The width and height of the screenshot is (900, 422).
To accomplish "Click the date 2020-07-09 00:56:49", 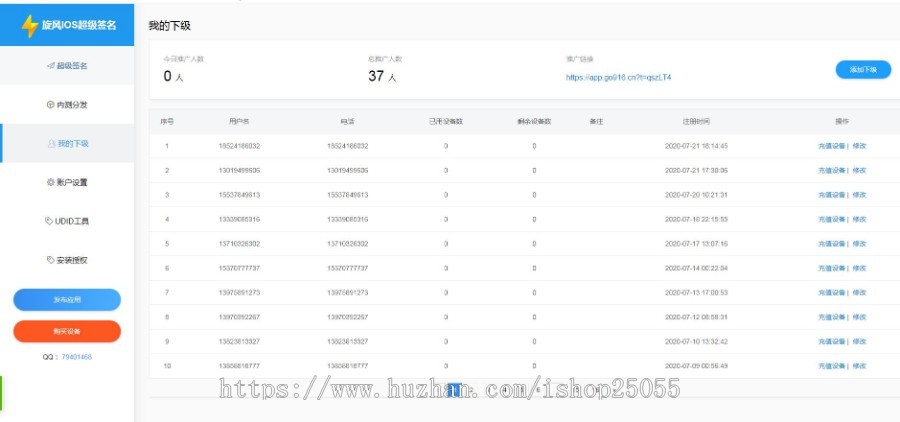I will click(696, 366).
